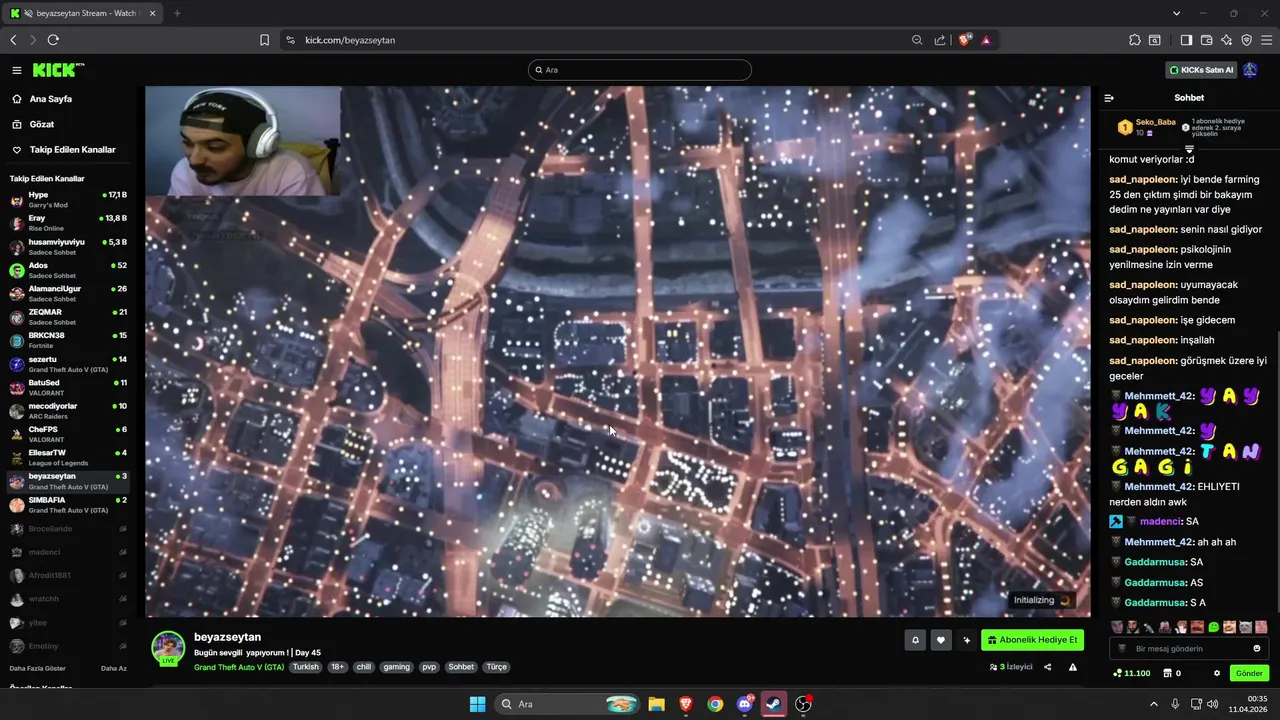The image size is (1280, 720).
Task: Show hidden system tray icons
Action: (1153, 704)
